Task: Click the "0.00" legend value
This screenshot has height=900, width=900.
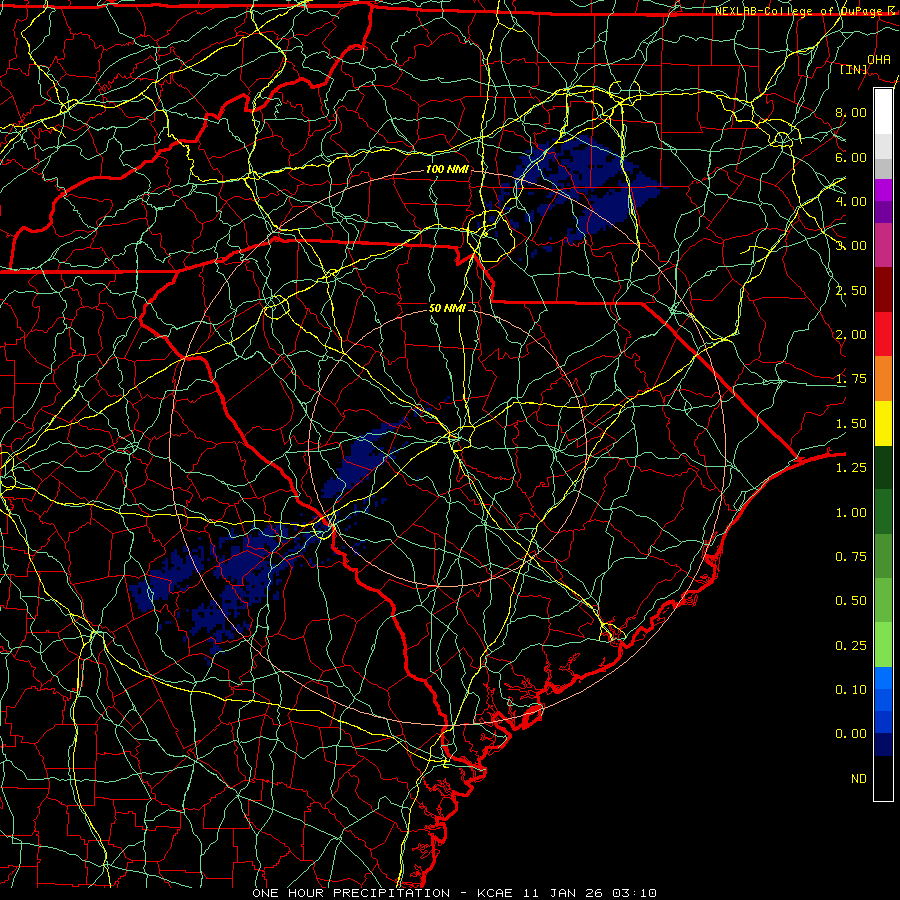Action: [851, 734]
